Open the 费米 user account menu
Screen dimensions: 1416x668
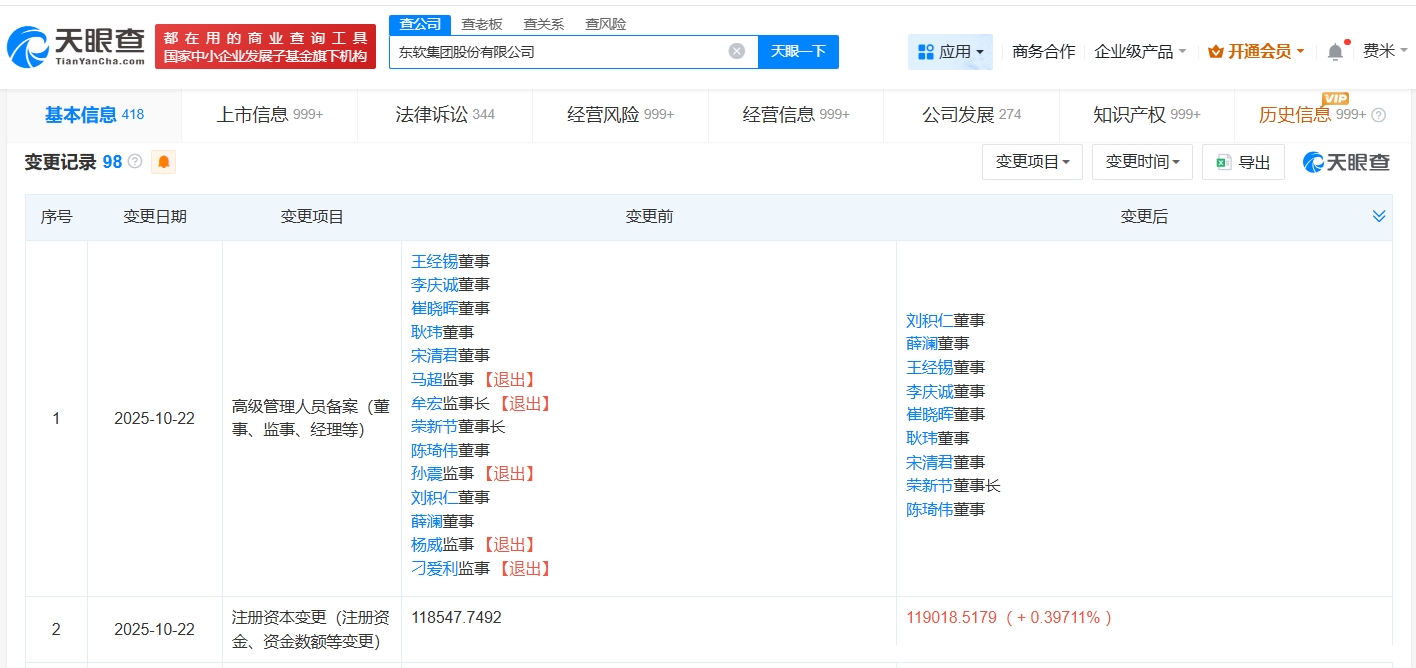coord(1385,51)
